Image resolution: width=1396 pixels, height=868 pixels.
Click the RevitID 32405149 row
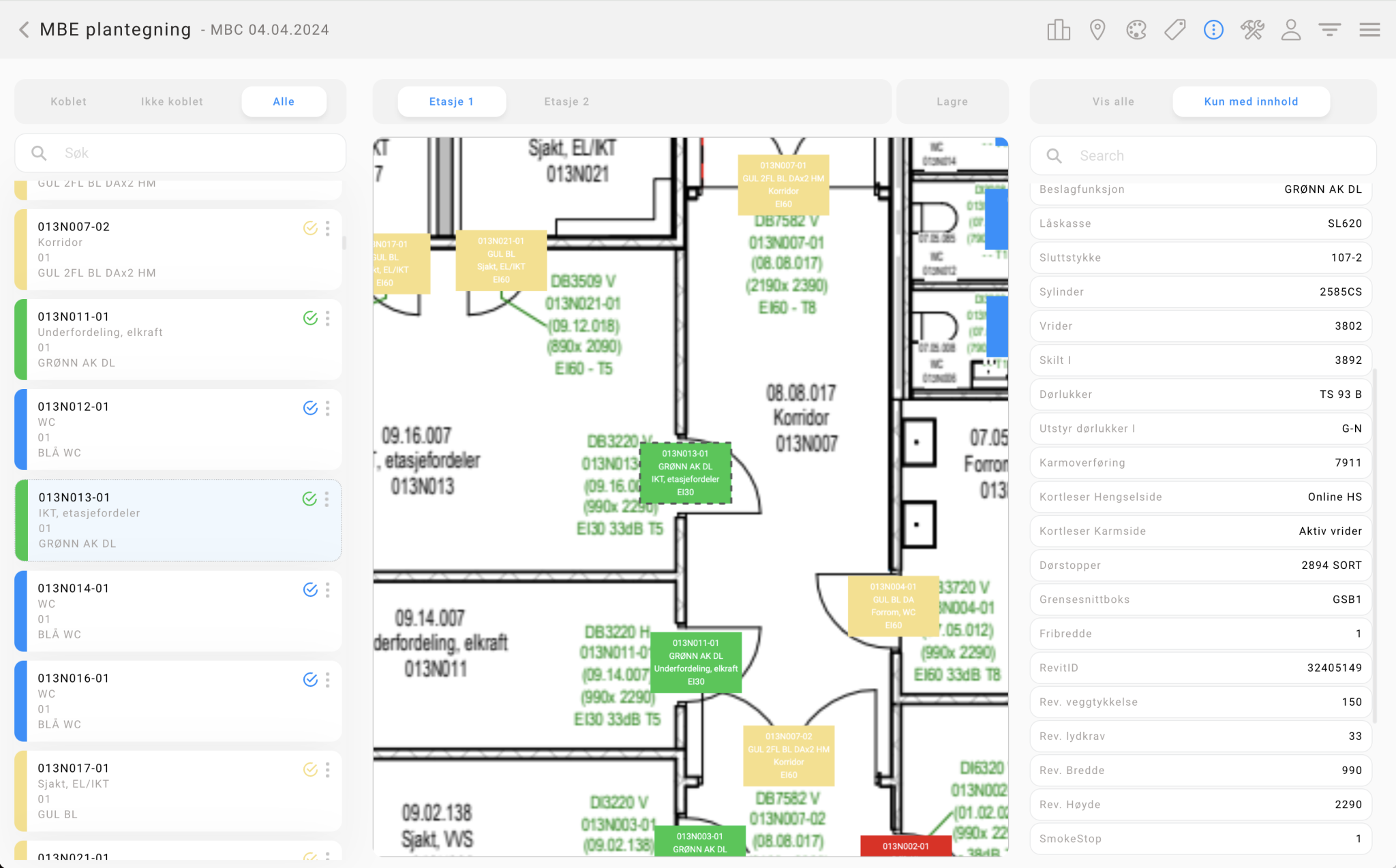pos(1200,668)
